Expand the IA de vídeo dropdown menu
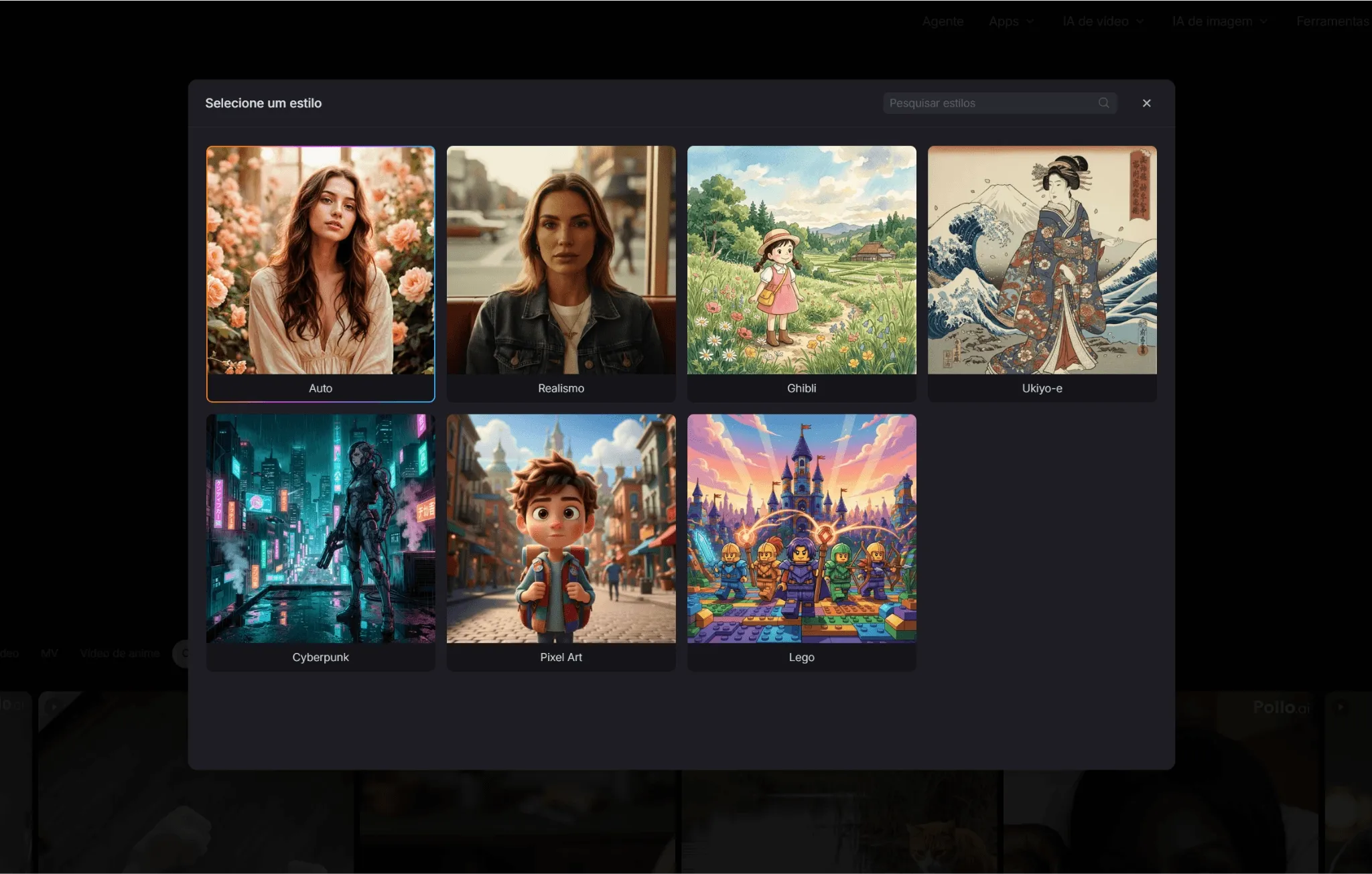 coord(1103,21)
